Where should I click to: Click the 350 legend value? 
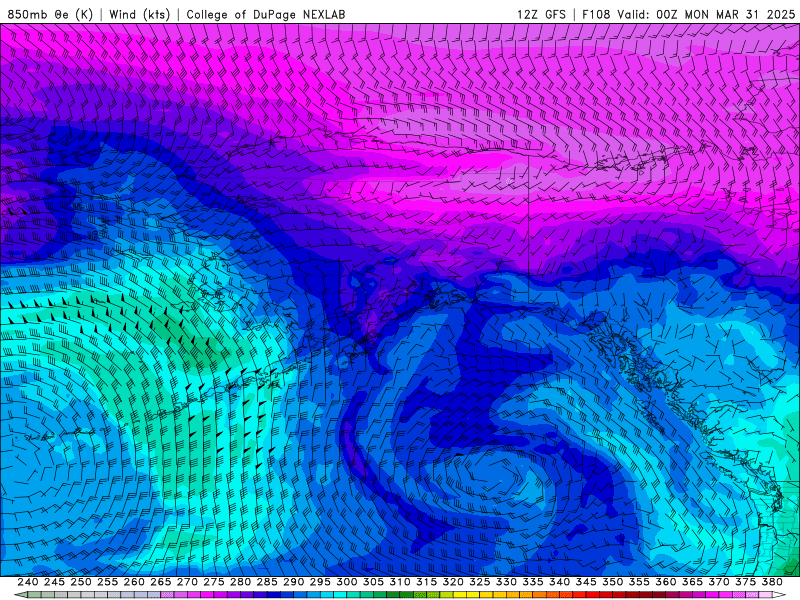click(613, 582)
